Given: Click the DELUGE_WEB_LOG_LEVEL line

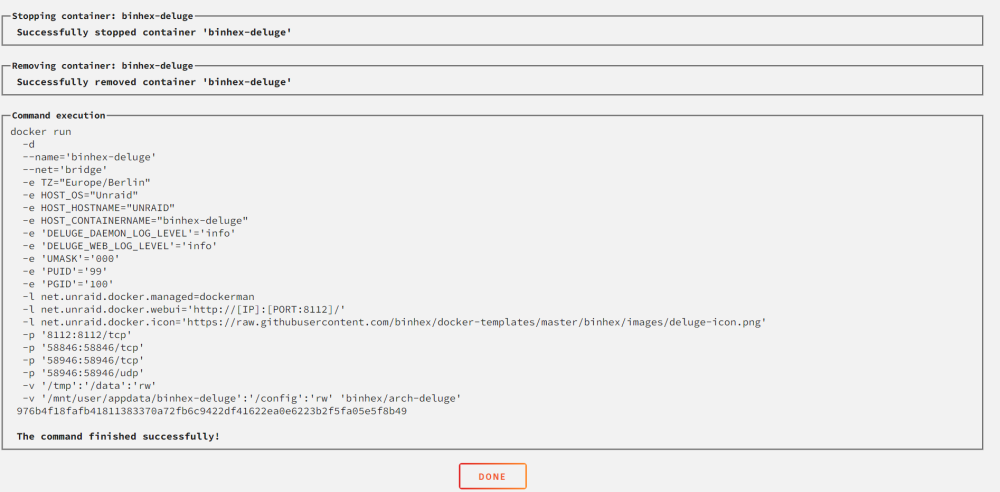Looking at the screenshot, I should pyautogui.click(x=120, y=246).
